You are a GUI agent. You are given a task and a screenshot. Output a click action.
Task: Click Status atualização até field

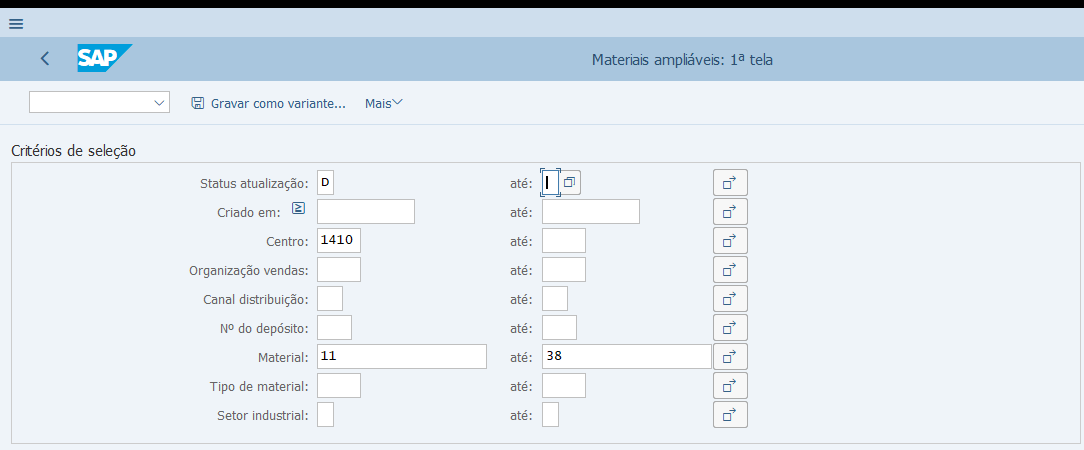click(550, 183)
